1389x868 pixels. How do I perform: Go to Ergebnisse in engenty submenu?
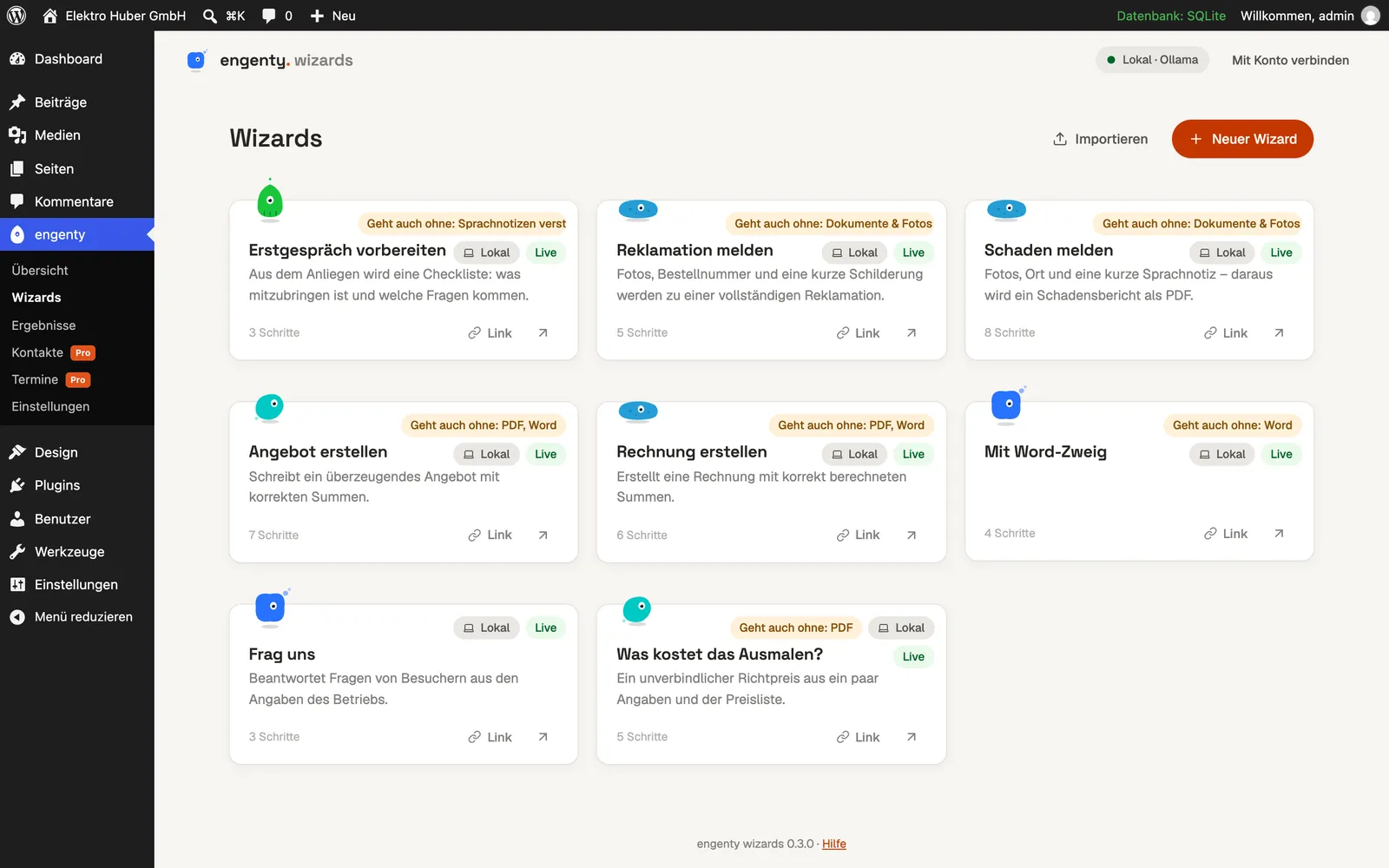coord(43,325)
